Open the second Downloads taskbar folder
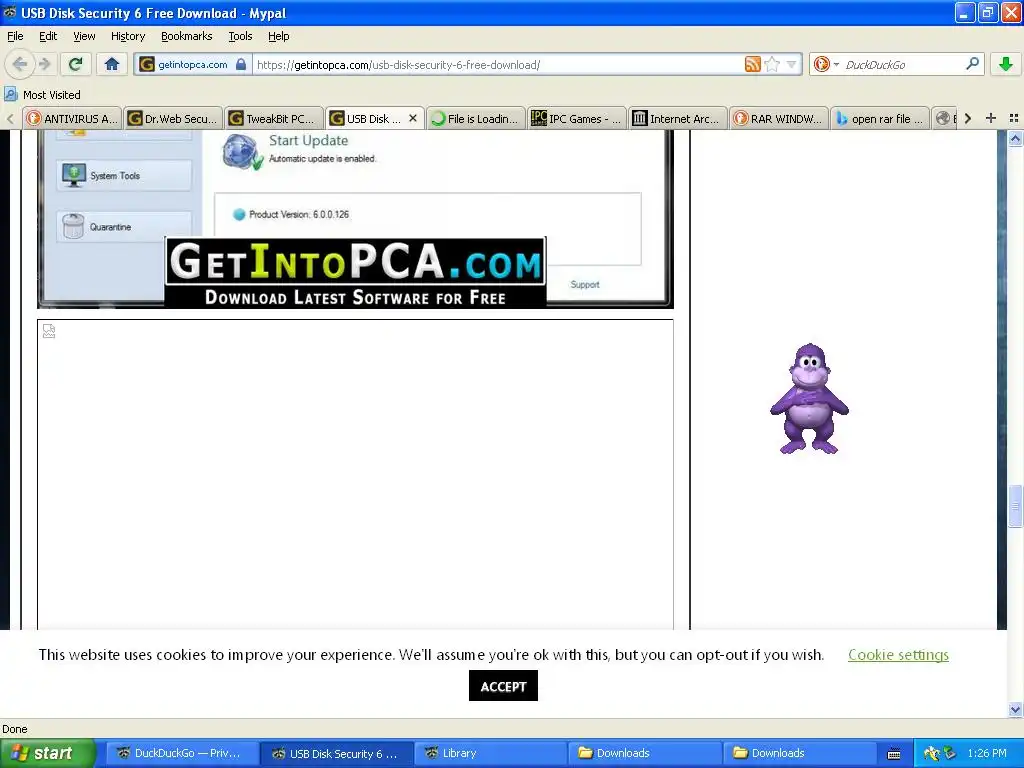 (801, 753)
